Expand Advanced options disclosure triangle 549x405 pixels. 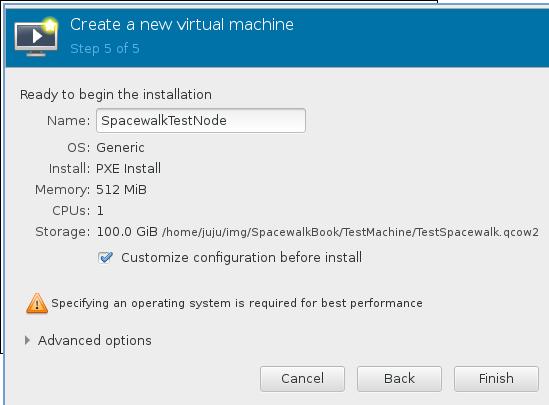coord(27,340)
